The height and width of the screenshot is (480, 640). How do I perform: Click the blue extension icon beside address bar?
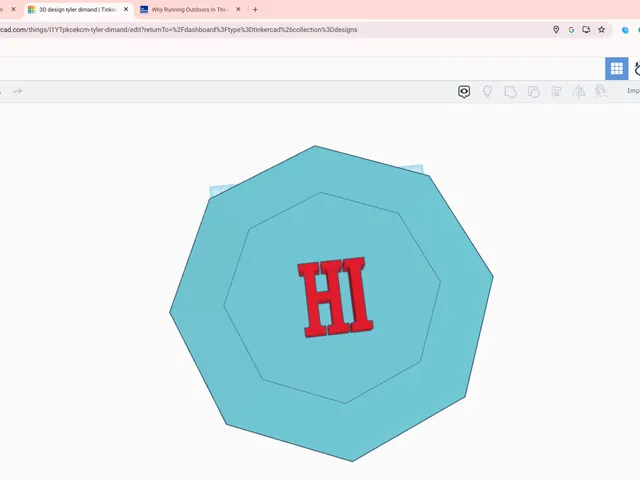pos(625,30)
